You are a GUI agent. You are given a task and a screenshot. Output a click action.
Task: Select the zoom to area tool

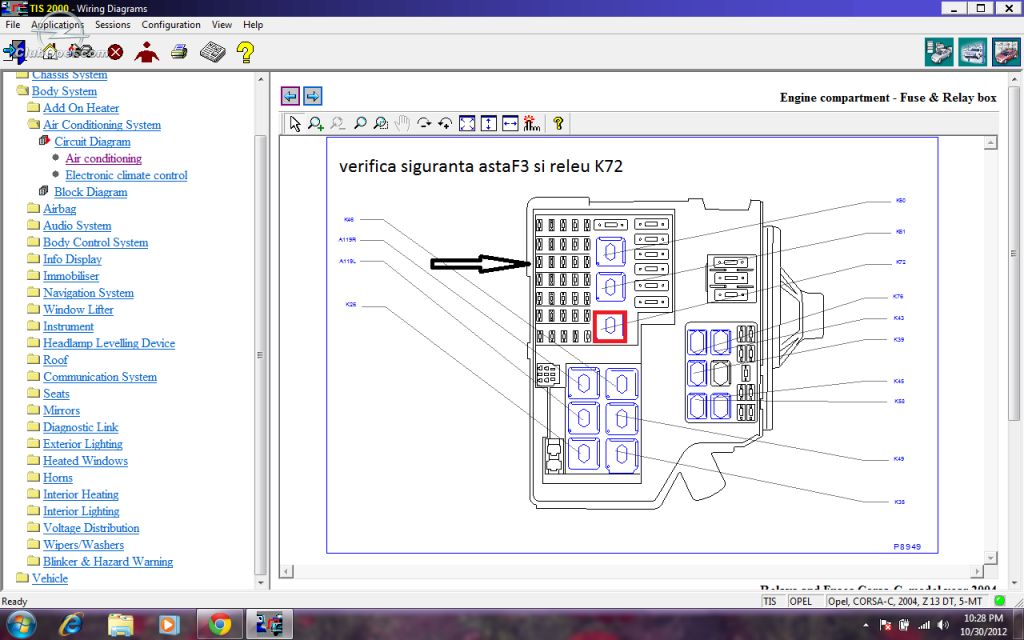click(x=381, y=123)
